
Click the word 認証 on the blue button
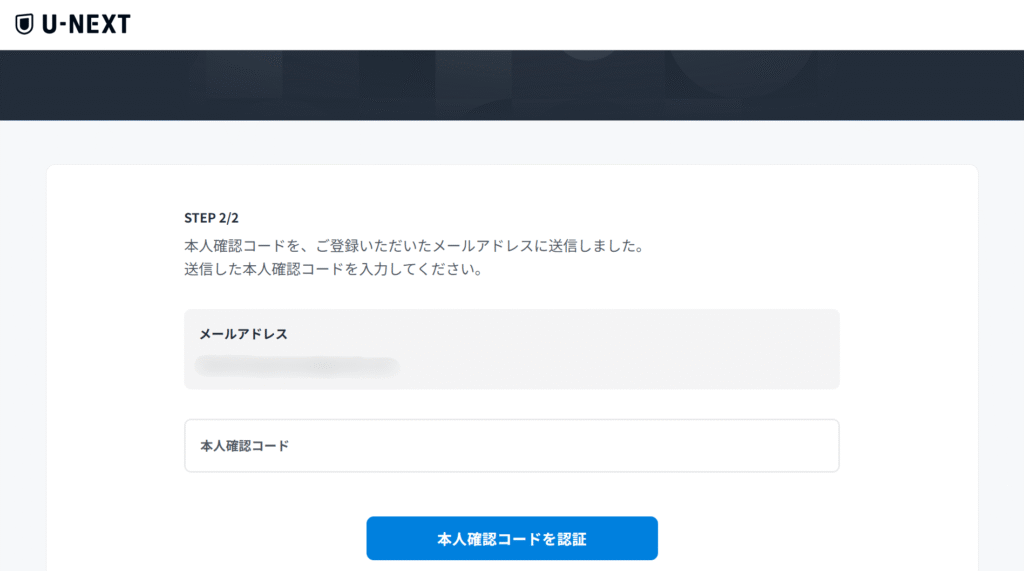571,539
